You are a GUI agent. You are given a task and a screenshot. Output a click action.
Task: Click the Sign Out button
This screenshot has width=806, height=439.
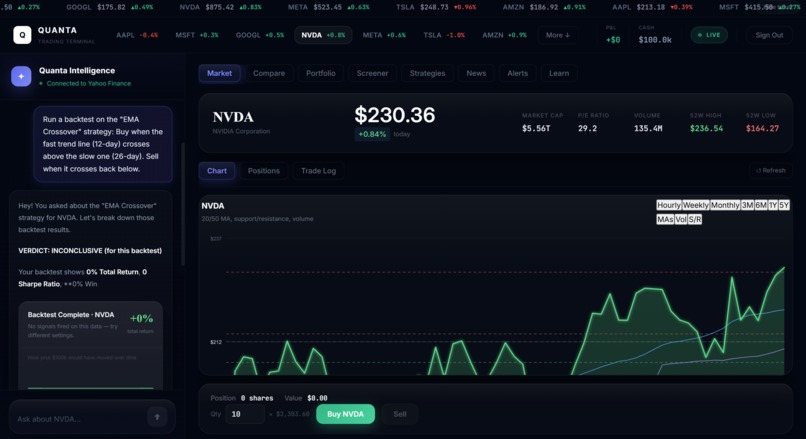[770, 35]
